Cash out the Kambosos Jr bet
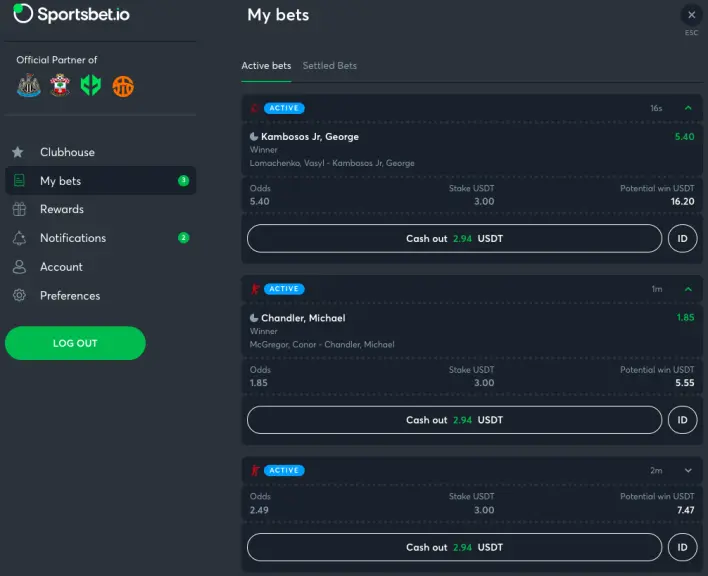Screen dimensions: 708x576 (x=454, y=238)
